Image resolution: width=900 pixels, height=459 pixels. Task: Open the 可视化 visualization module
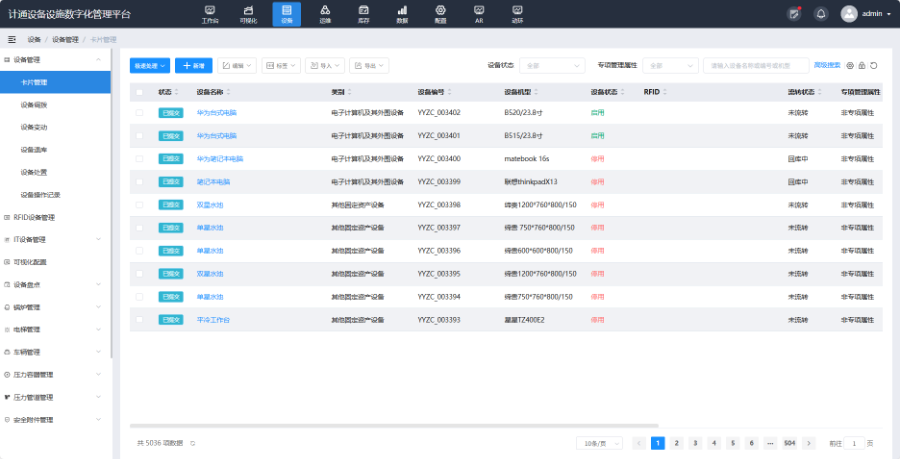tap(247, 14)
